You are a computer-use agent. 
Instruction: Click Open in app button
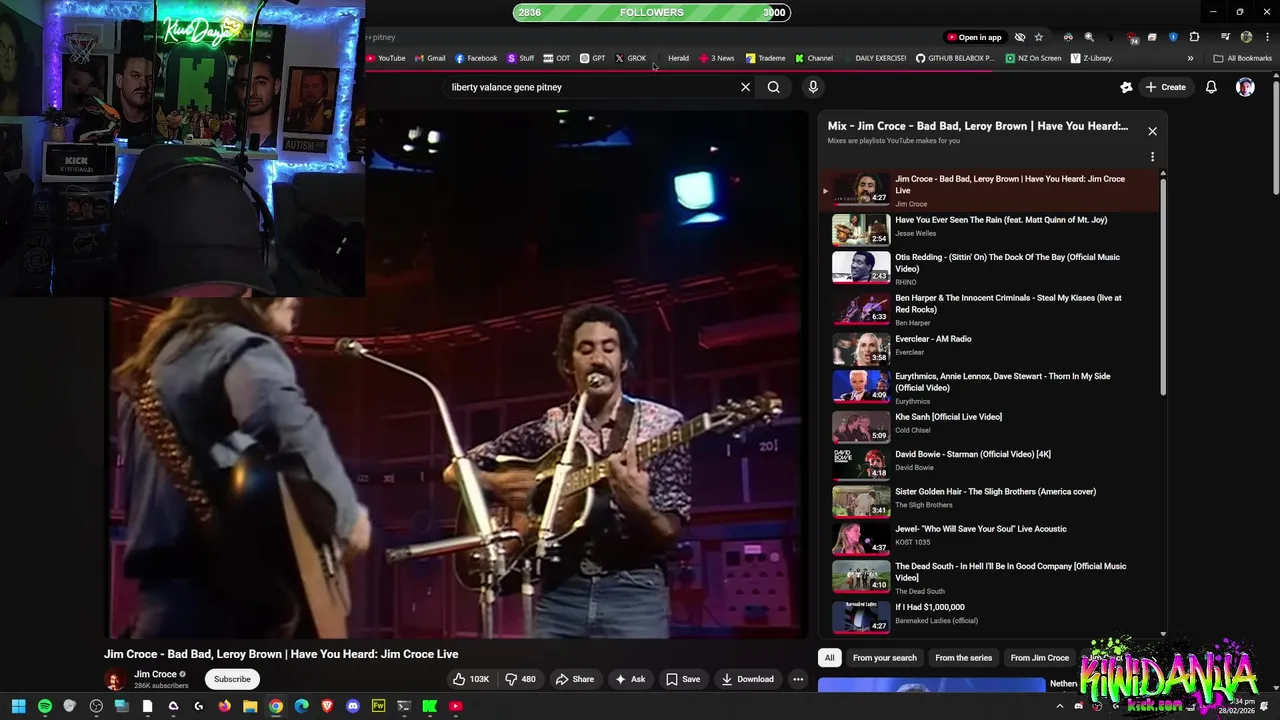tap(974, 37)
